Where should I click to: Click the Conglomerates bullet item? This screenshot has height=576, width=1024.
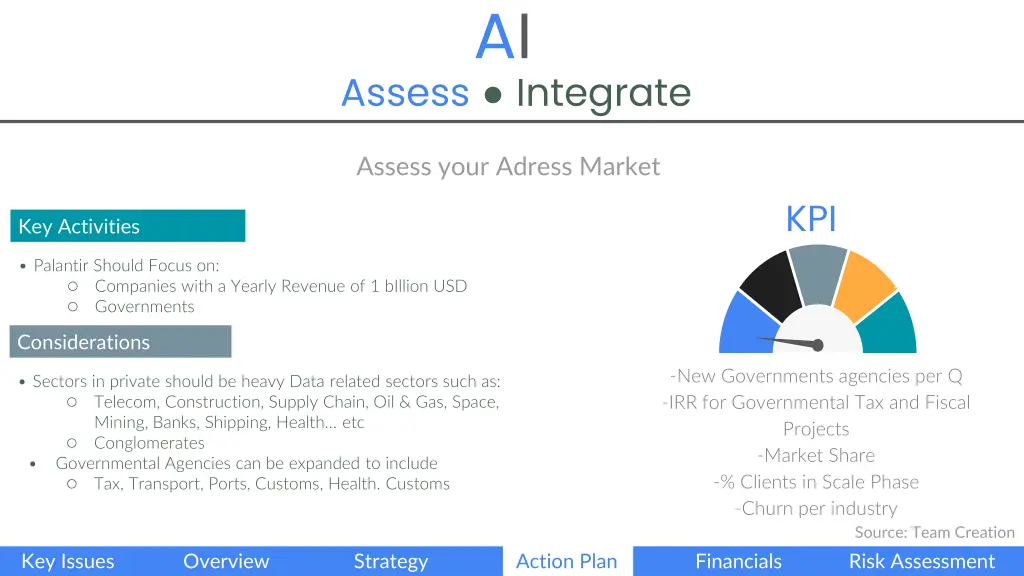click(x=149, y=443)
